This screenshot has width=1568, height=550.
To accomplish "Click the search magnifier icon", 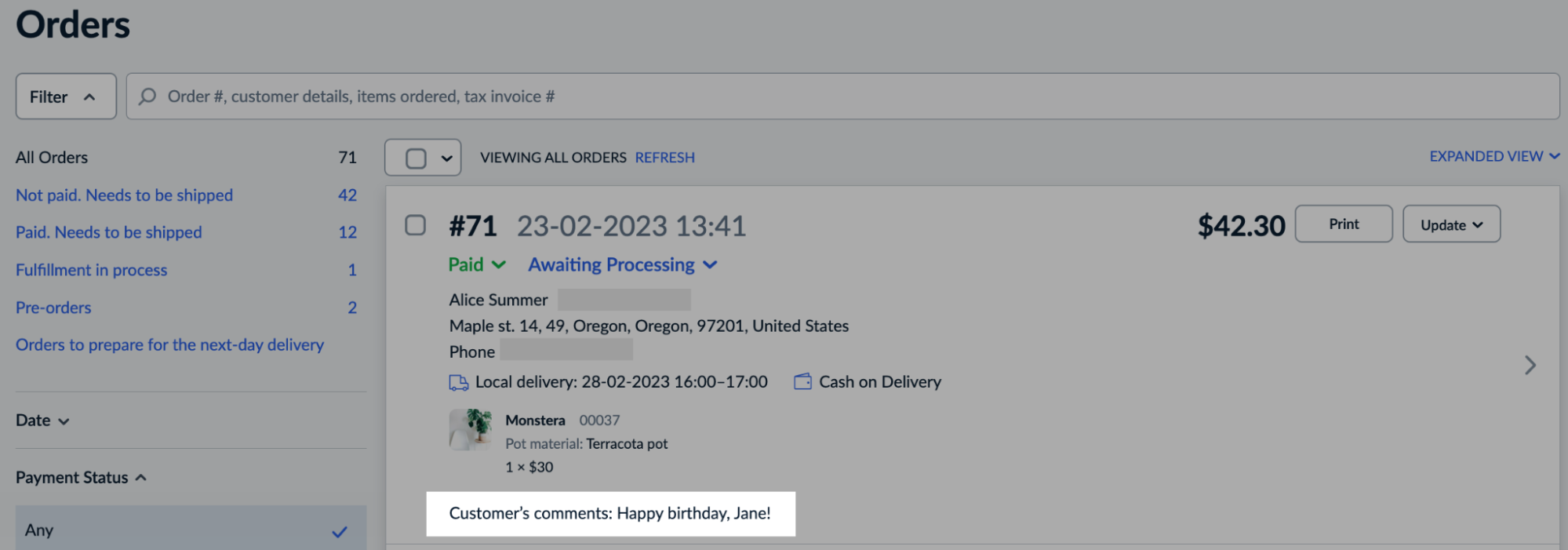I will click(147, 96).
